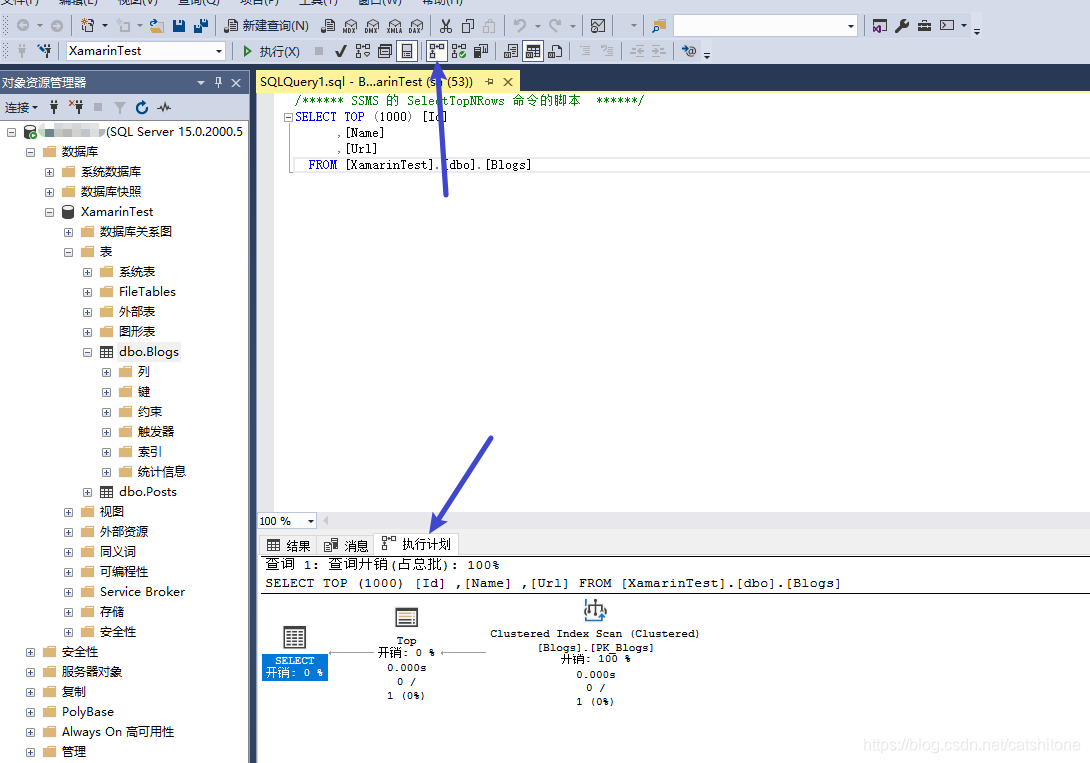
Task: Open the DMX query icon
Action: tap(372, 26)
